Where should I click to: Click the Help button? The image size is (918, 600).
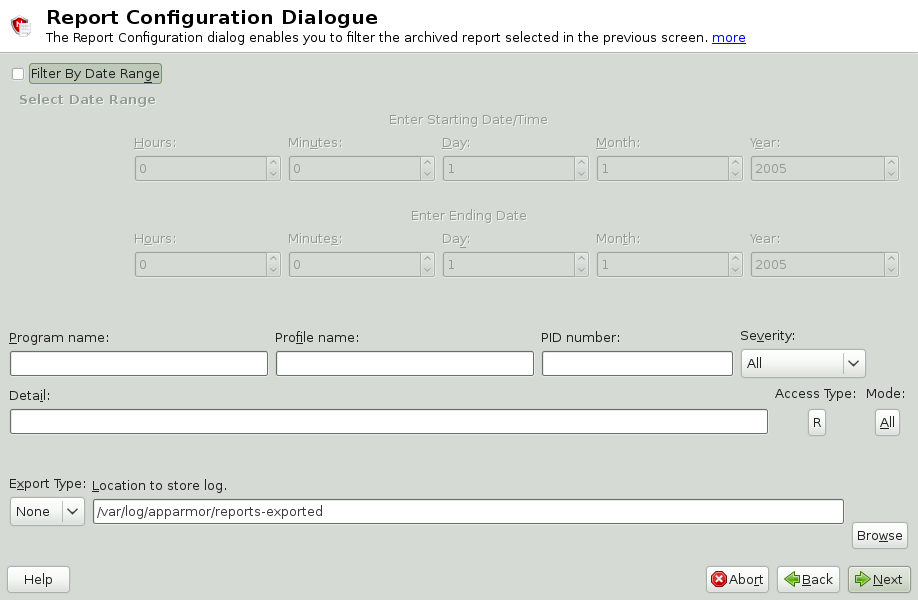click(x=38, y=579)
